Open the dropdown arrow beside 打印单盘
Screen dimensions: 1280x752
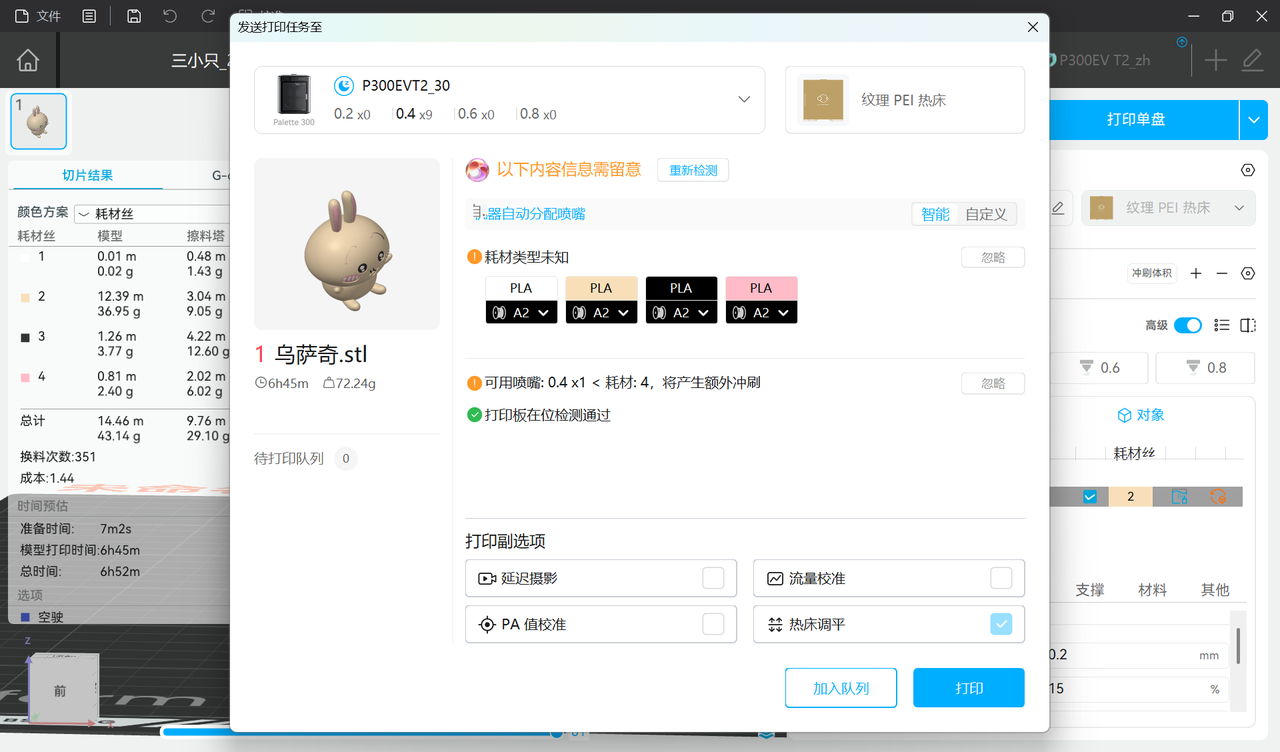pyautogui.click(x=1254, y=119)
